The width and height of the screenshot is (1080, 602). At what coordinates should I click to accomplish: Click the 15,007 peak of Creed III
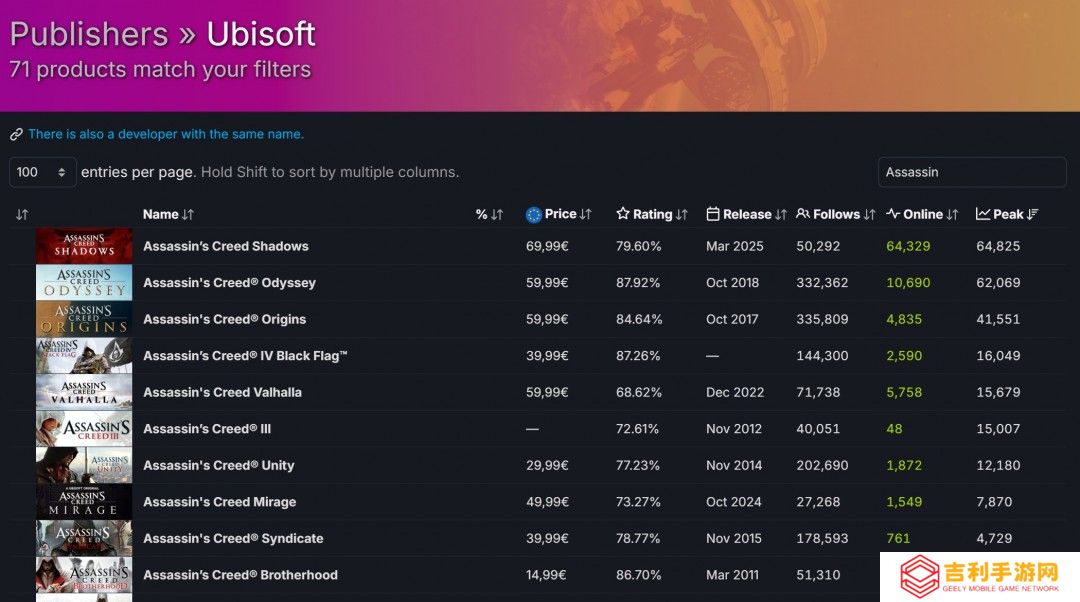[x=998, y=428]
